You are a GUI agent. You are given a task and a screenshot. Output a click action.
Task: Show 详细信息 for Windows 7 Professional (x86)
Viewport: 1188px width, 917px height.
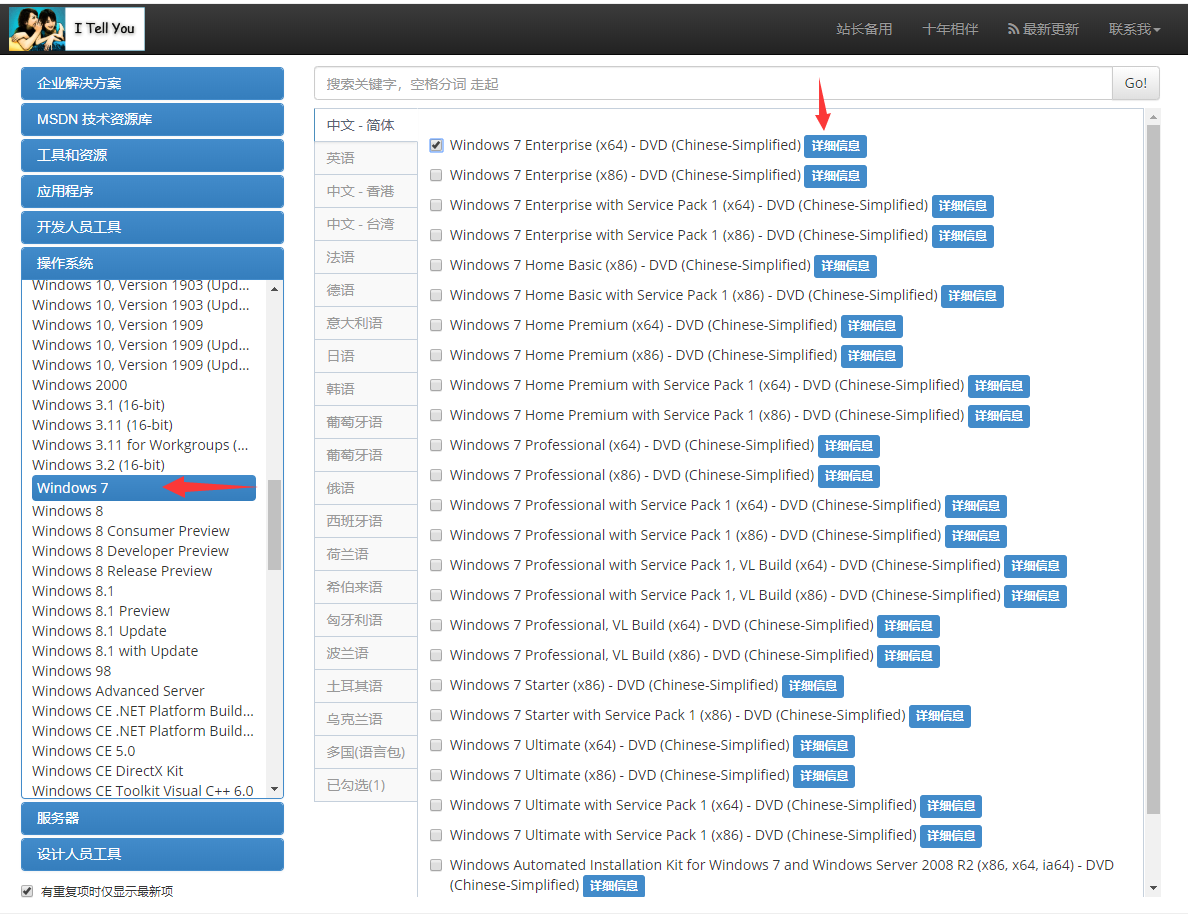tap(849, 476)
